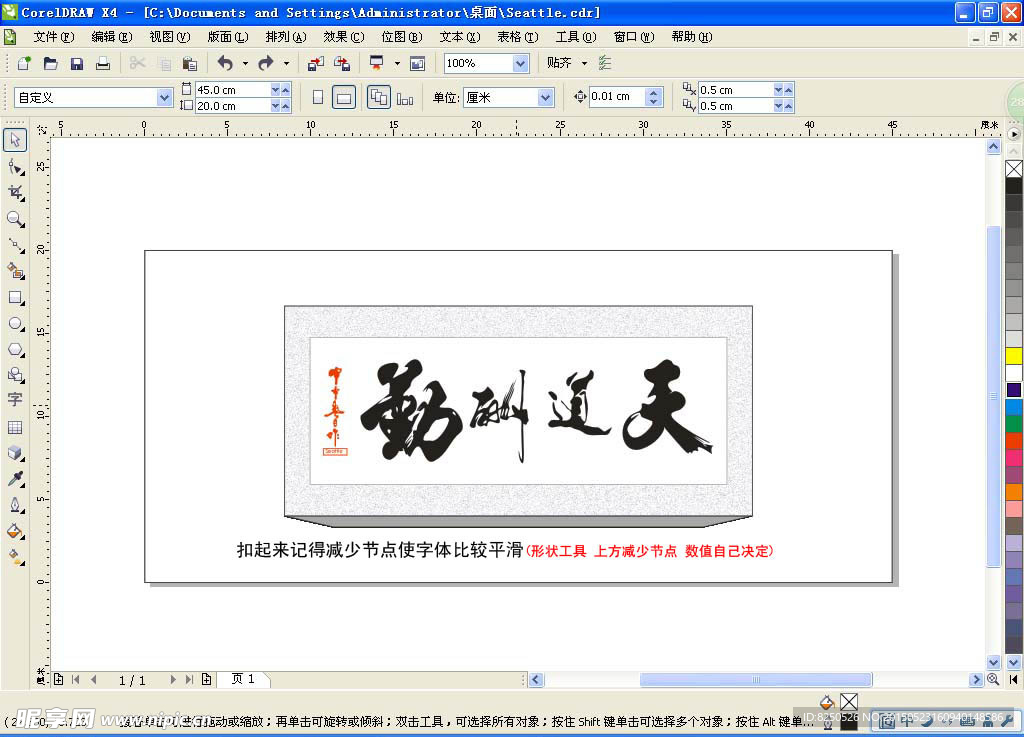Select the Interactive Fill tool
1024x737 pixels.
pos(15,556)
